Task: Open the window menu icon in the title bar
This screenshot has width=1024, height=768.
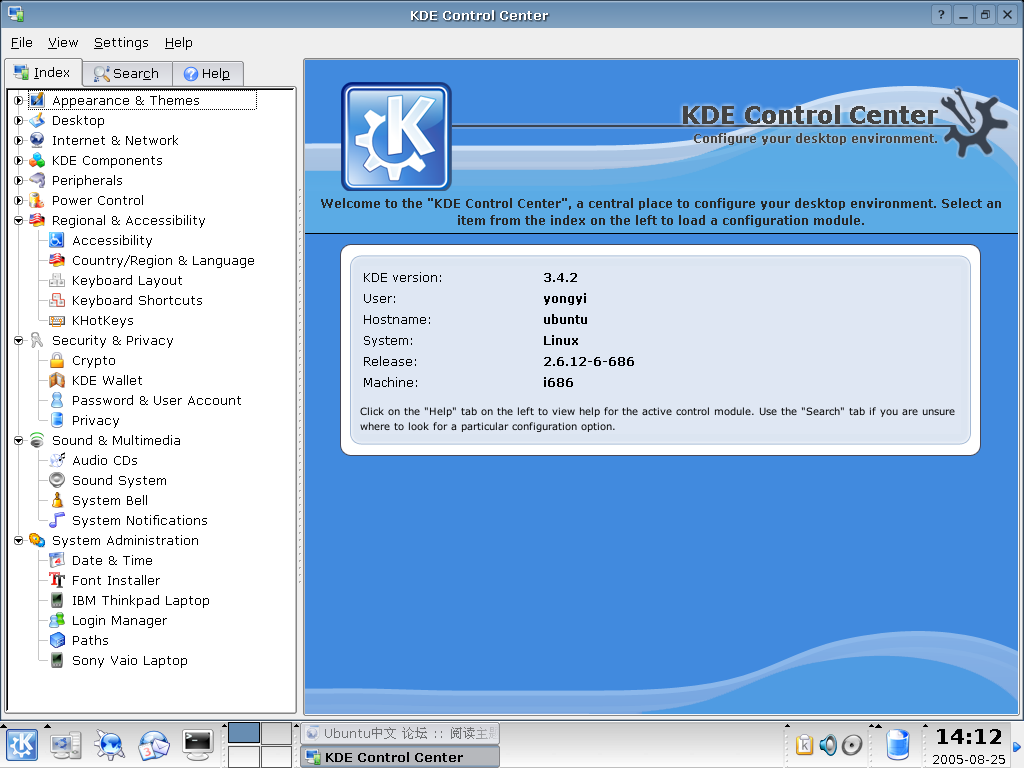Action: coord(16,14)
